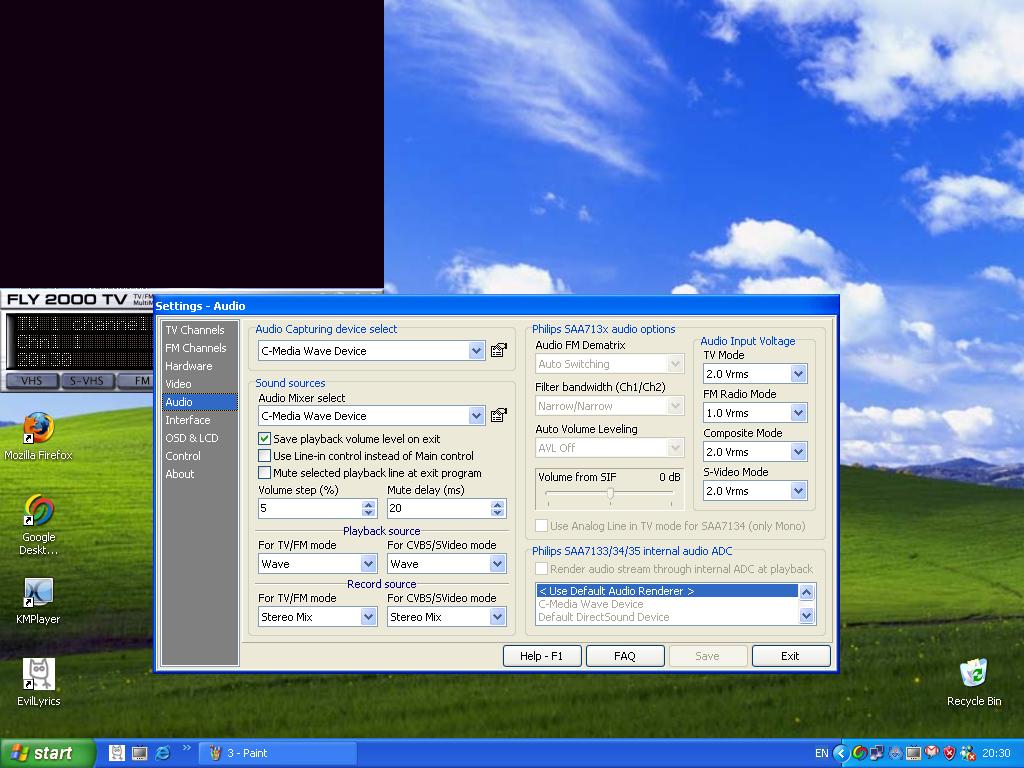Open Mozilla Firefox desktop icon

[x=38, y=428]
